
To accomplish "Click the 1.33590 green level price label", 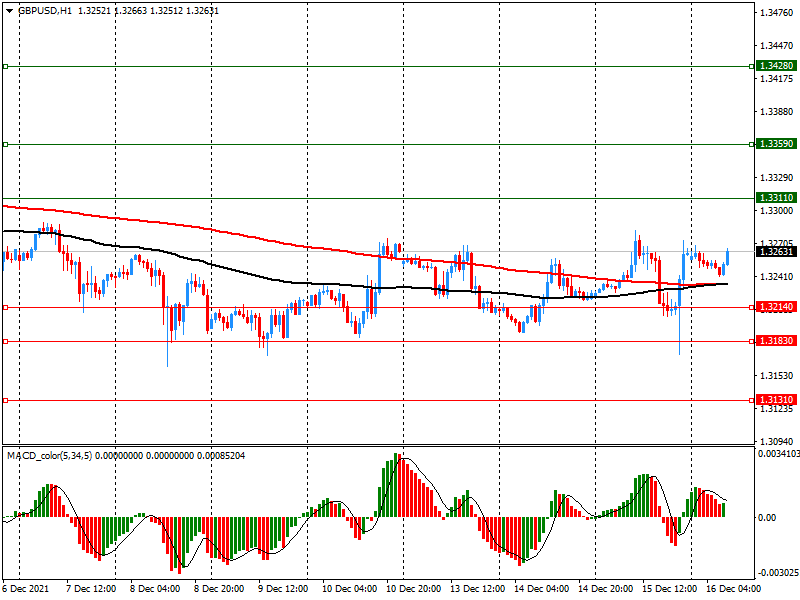I will [777, 144].
